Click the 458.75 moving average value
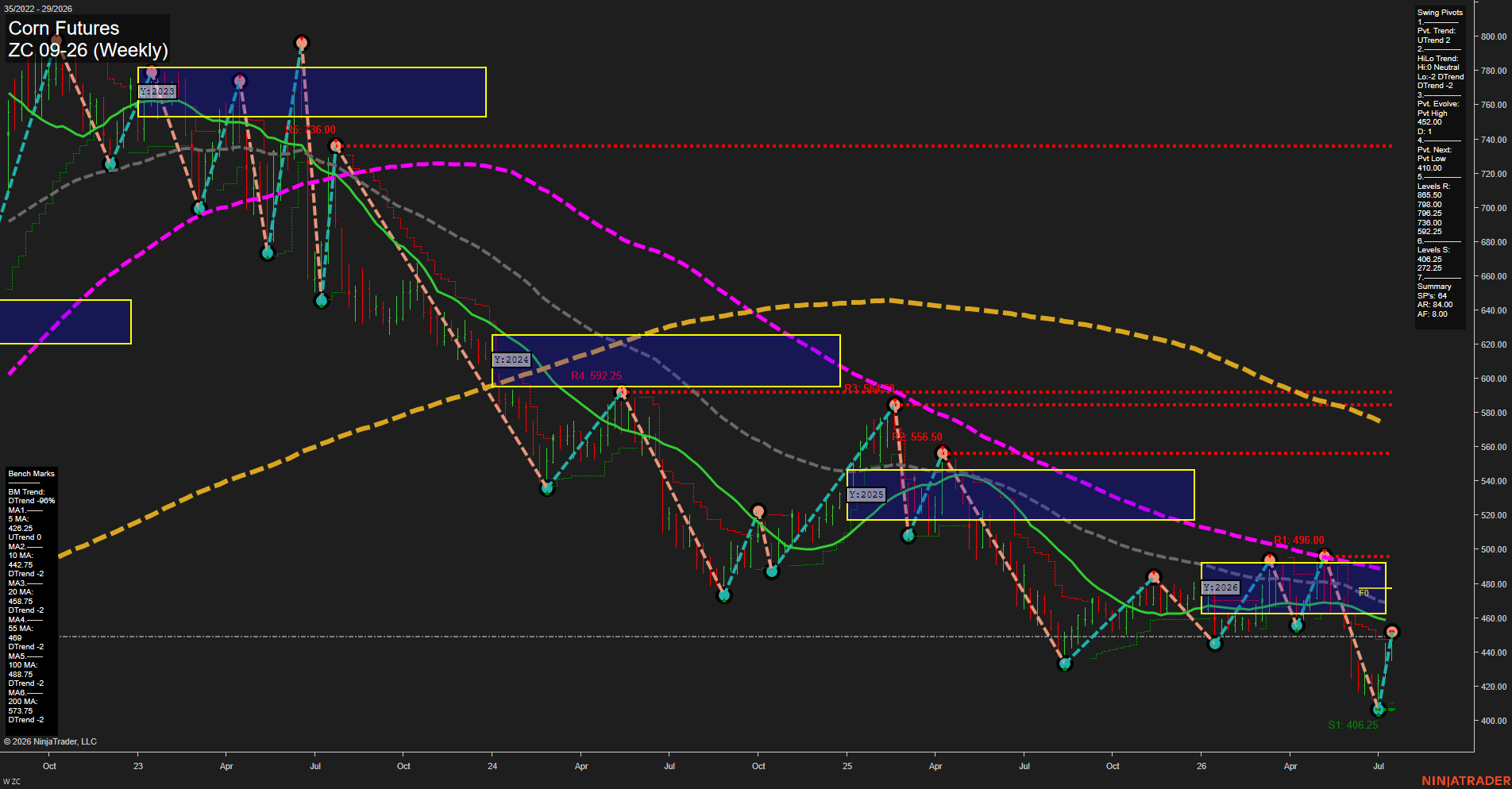The image size is (1512, 789). (x=21, y=602)
